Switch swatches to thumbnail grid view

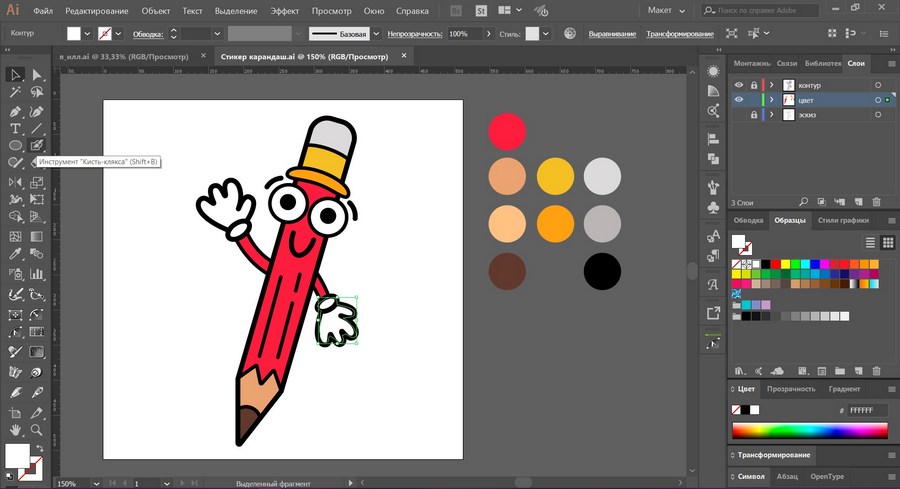888,243
